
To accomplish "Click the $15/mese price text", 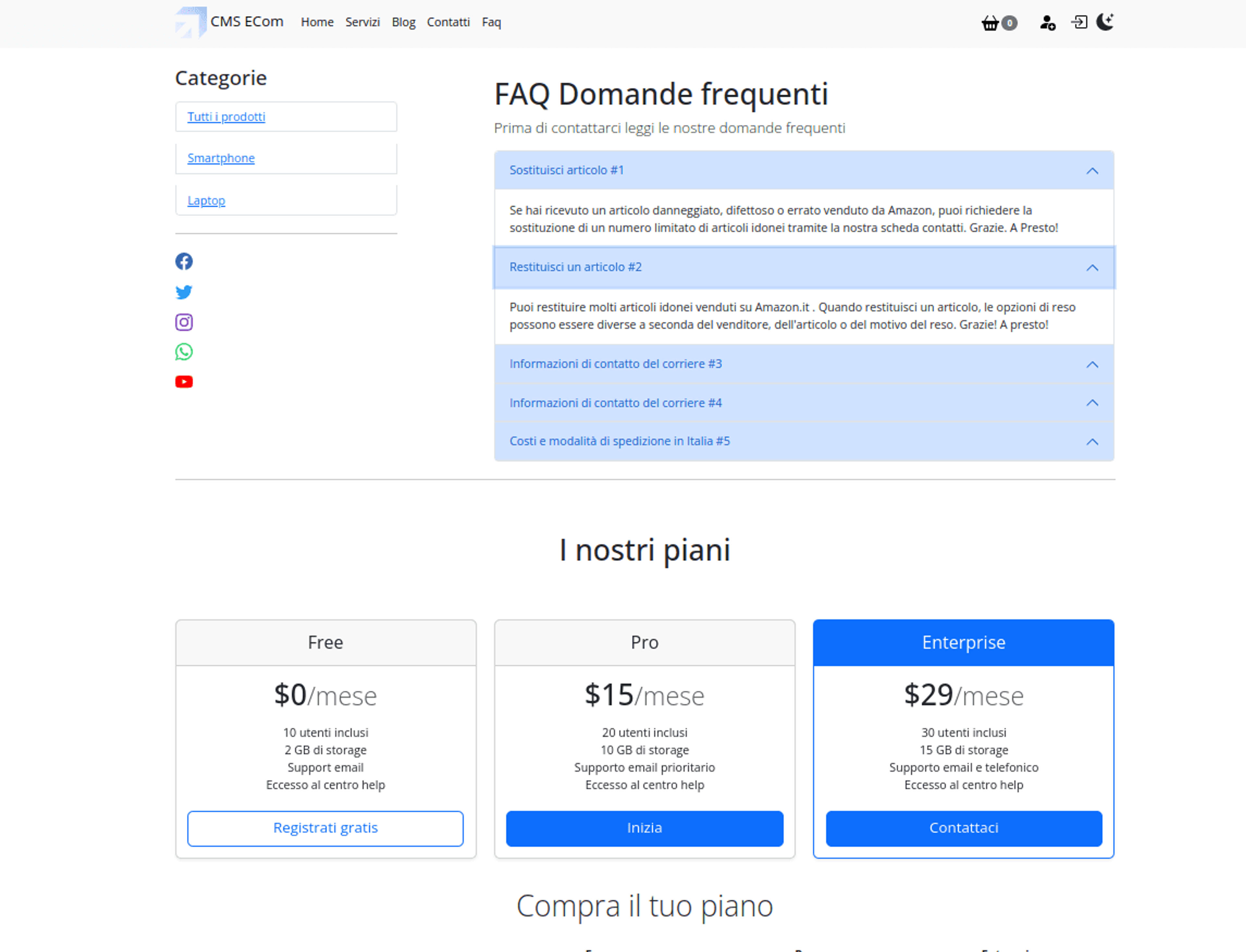I will pyautogui.click(x=644, y=695).
